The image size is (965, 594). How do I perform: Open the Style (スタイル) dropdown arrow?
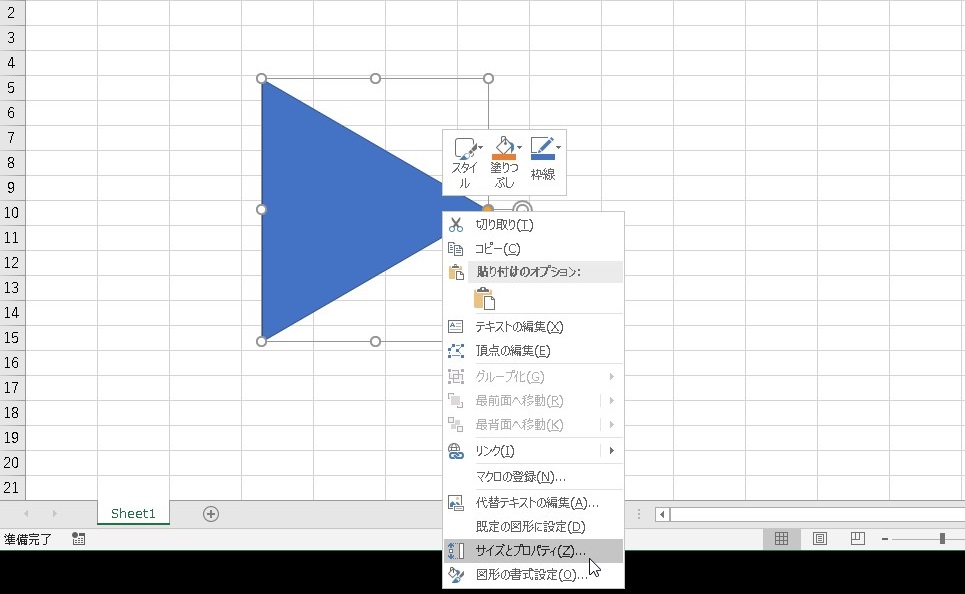tap(481, 148)
